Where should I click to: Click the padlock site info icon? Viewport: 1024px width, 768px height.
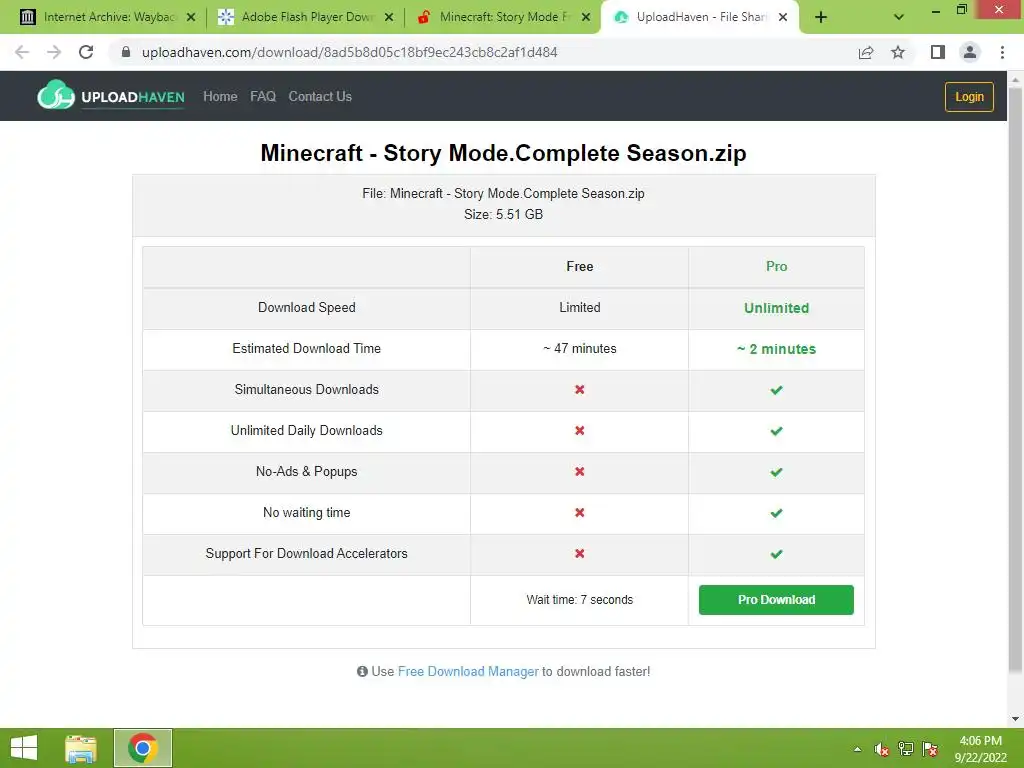126,52
